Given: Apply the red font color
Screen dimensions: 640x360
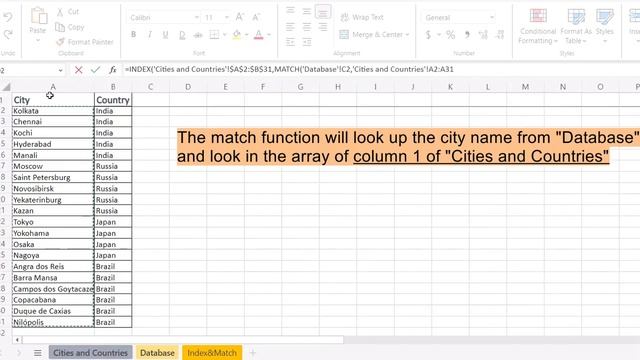Looking at the screenshot, I should (x=258, y=35).
